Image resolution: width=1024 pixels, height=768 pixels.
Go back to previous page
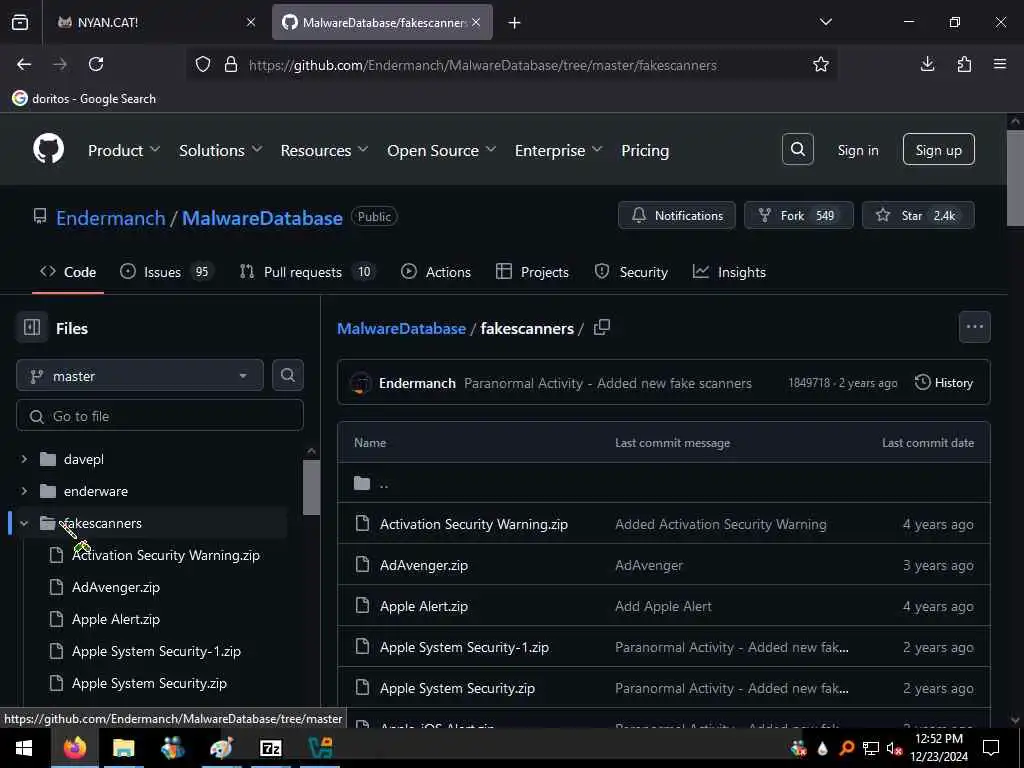[x=24, y=64]
